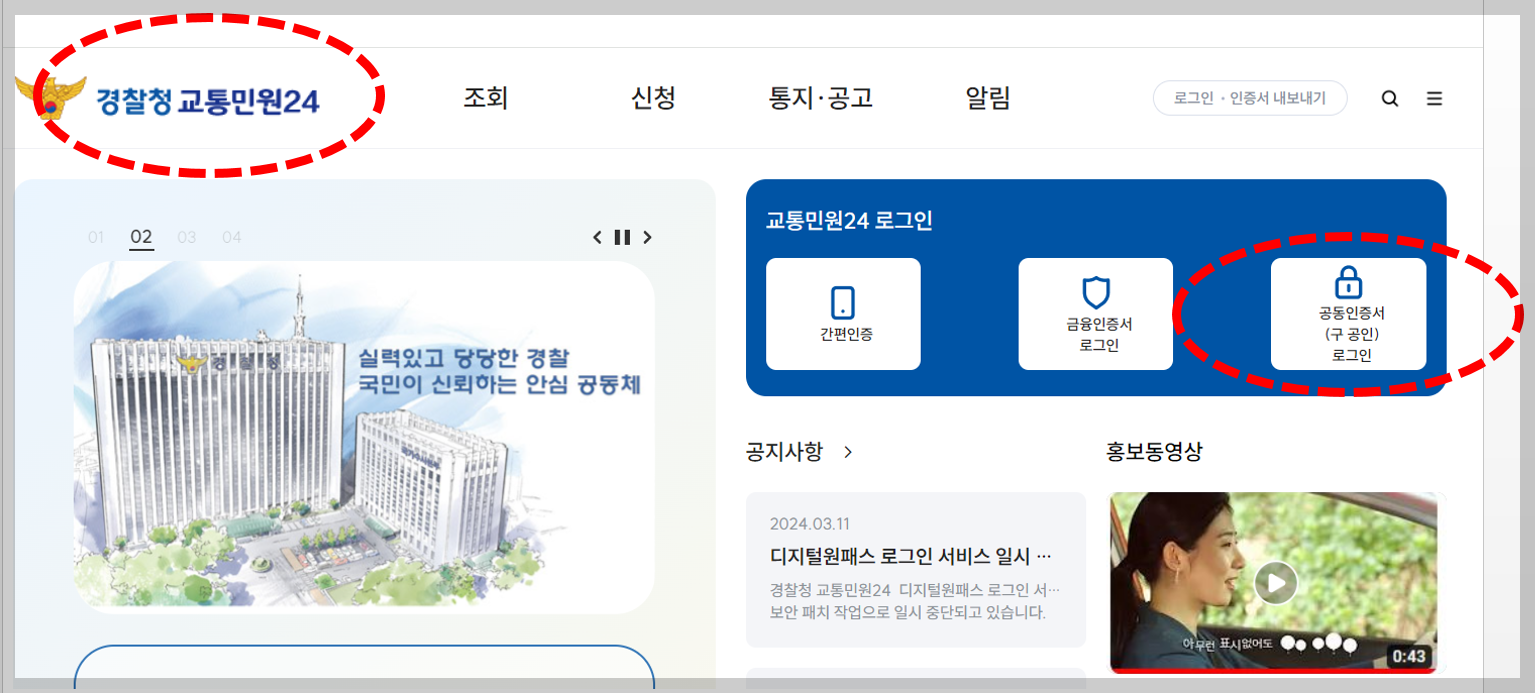
Task: Select 간편인증 login option
Action: tap(843, 314)
